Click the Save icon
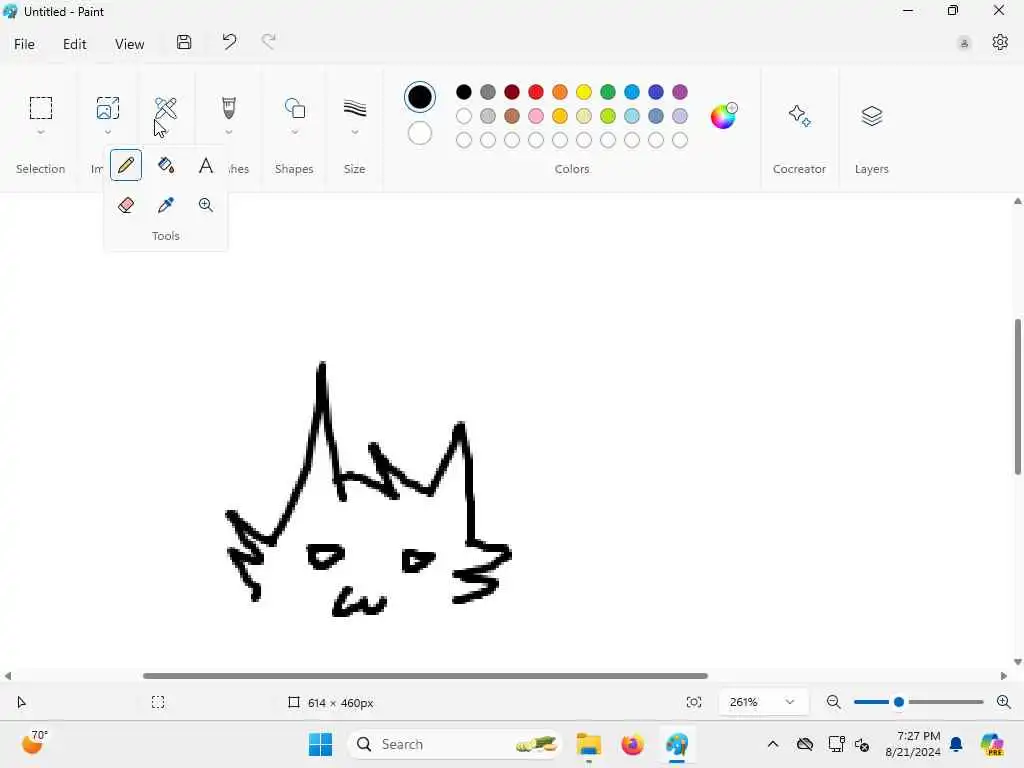The width and height of the screenshot is (1024, 768). [x=184, y=42]
